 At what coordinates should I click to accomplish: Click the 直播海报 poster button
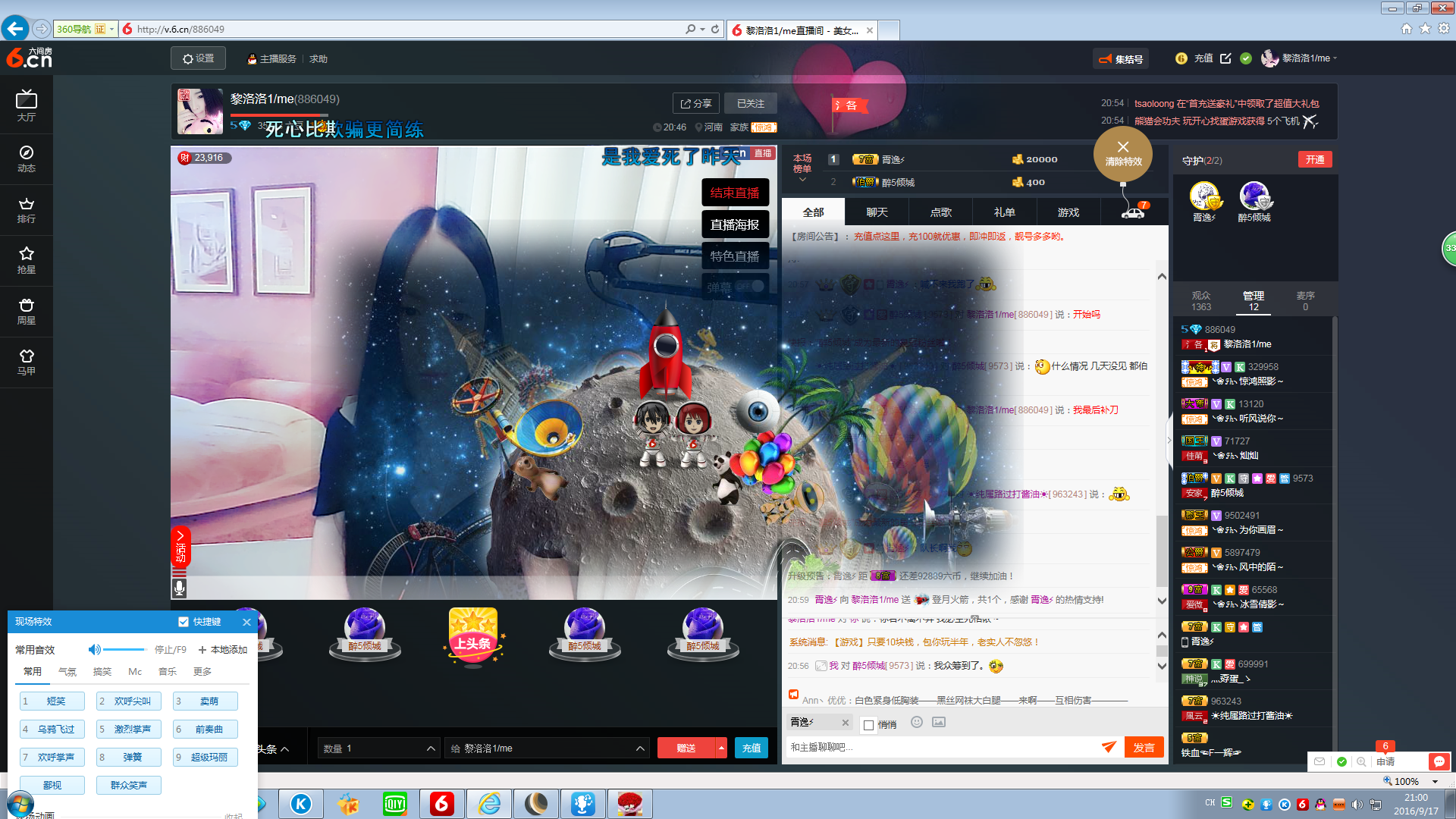pos(735,224)
